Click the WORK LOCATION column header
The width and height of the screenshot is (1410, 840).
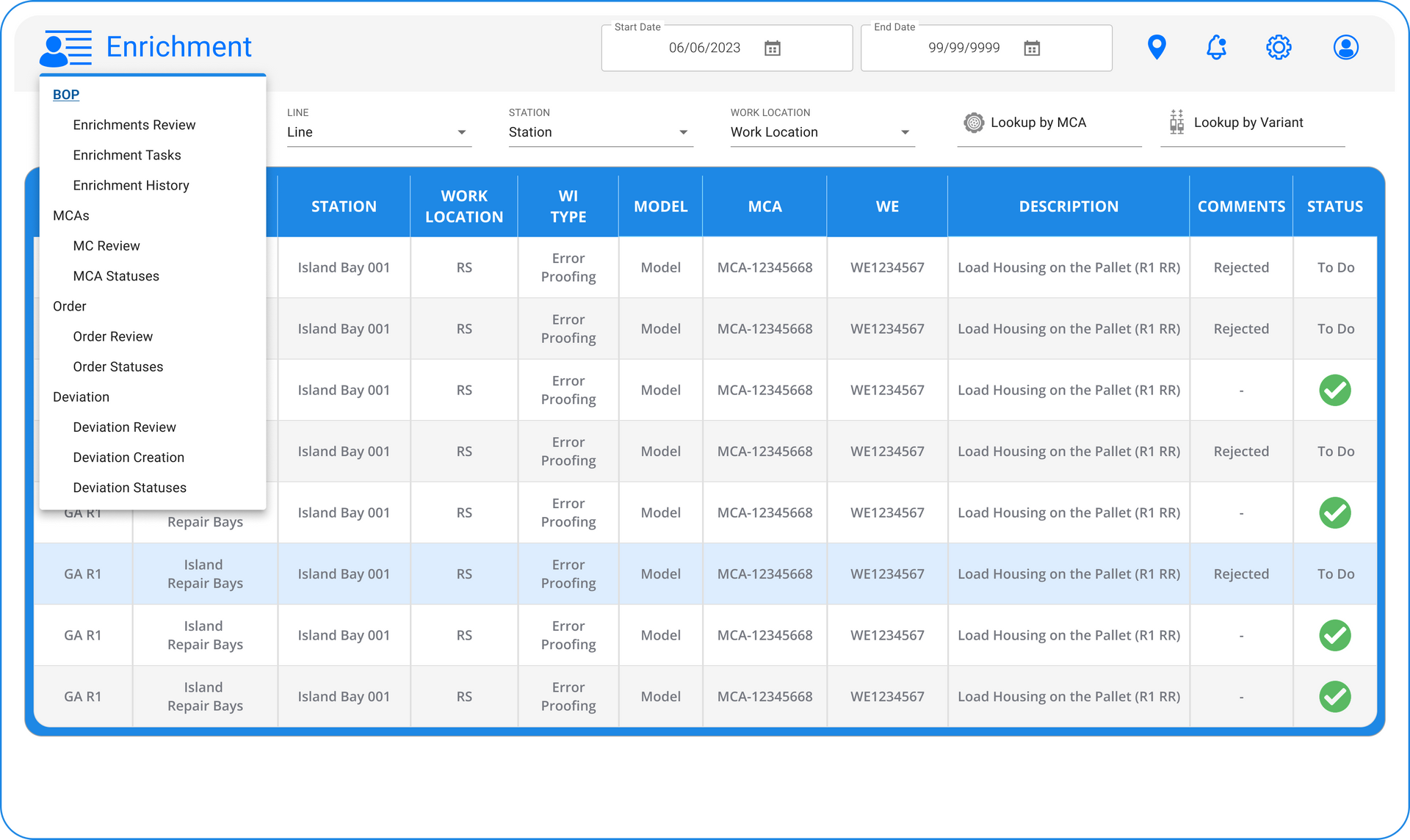point(464,206)
